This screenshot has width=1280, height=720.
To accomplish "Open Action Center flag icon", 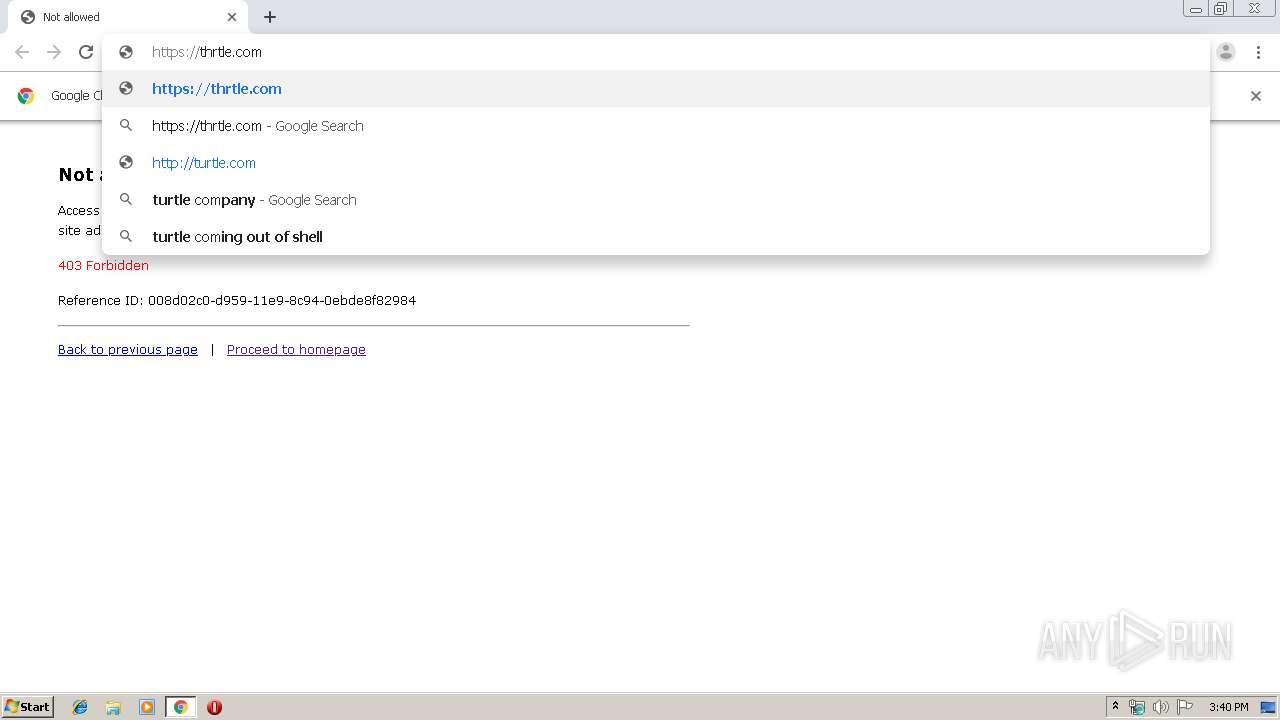I will (x=1185, y=707).
